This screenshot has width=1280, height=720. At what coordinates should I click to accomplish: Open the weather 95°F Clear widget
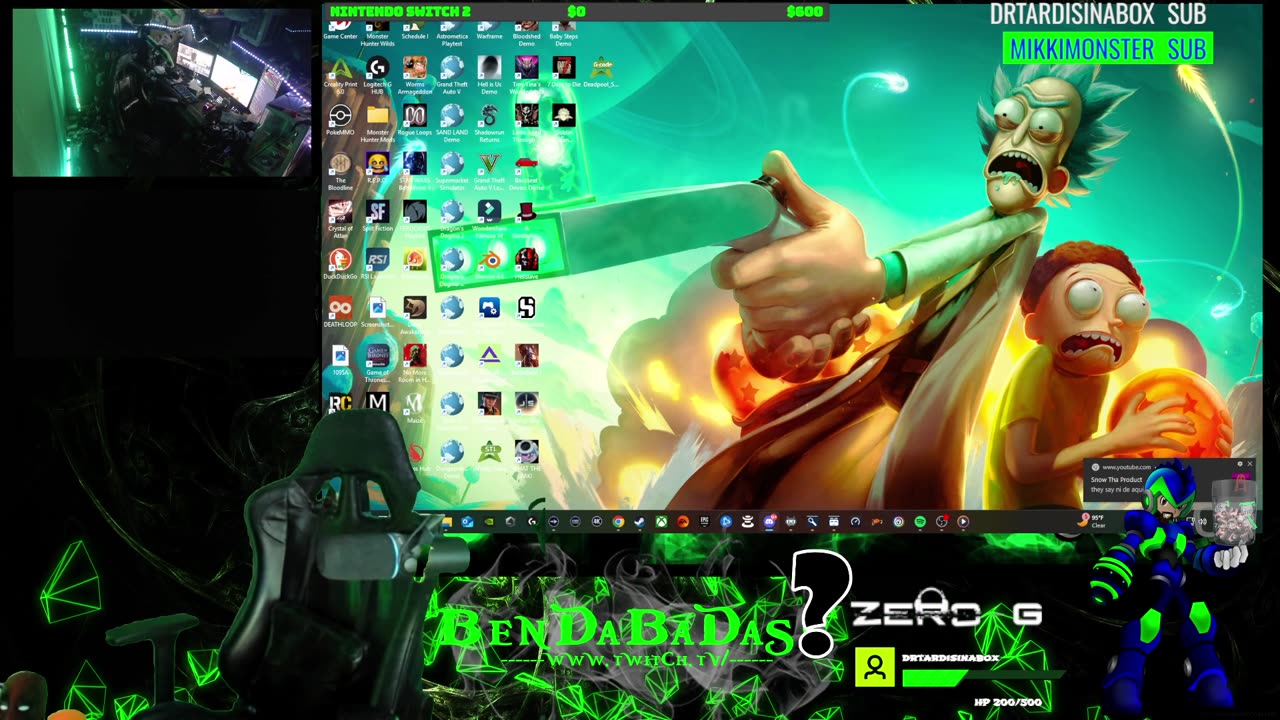(x=1093, y=521)
